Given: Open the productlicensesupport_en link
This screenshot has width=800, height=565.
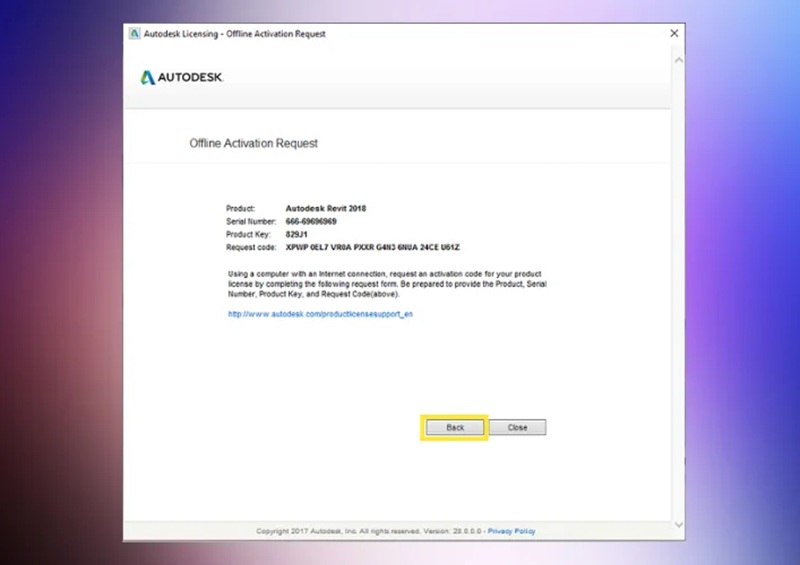Looking at the screenshot, I should pyautogui.click(x=320, y=313).
